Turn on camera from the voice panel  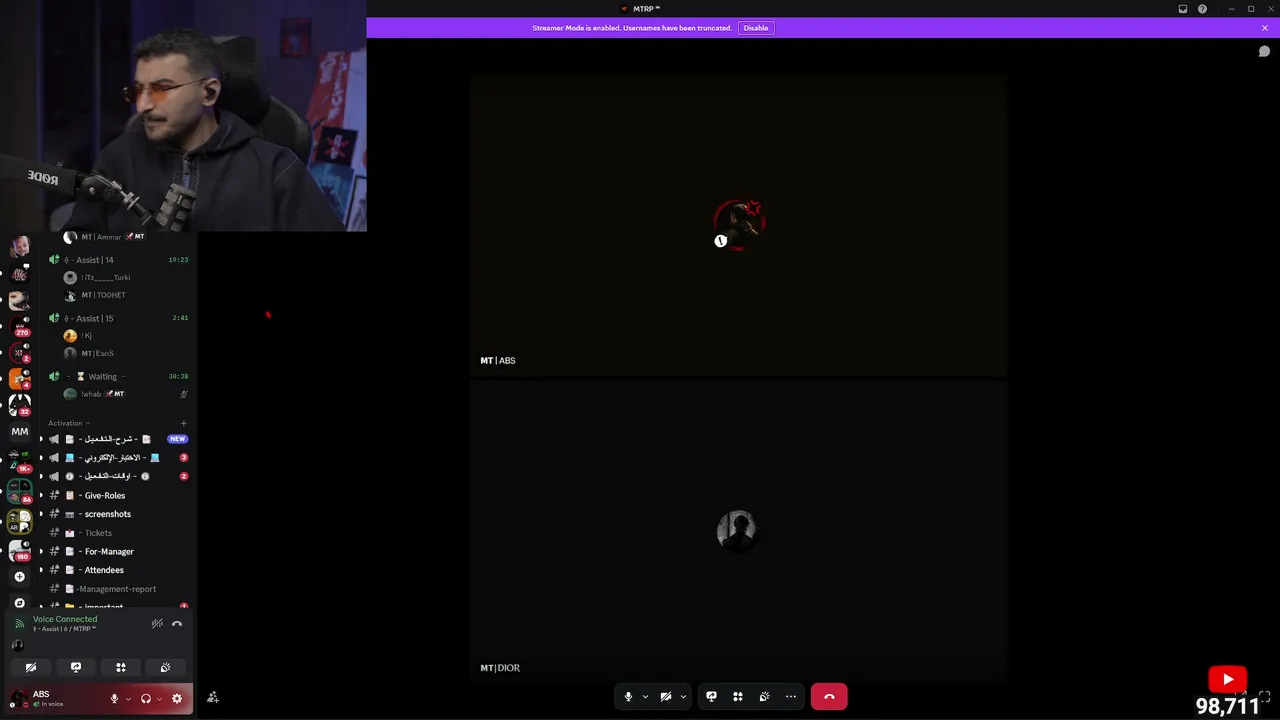click(31, 667)
